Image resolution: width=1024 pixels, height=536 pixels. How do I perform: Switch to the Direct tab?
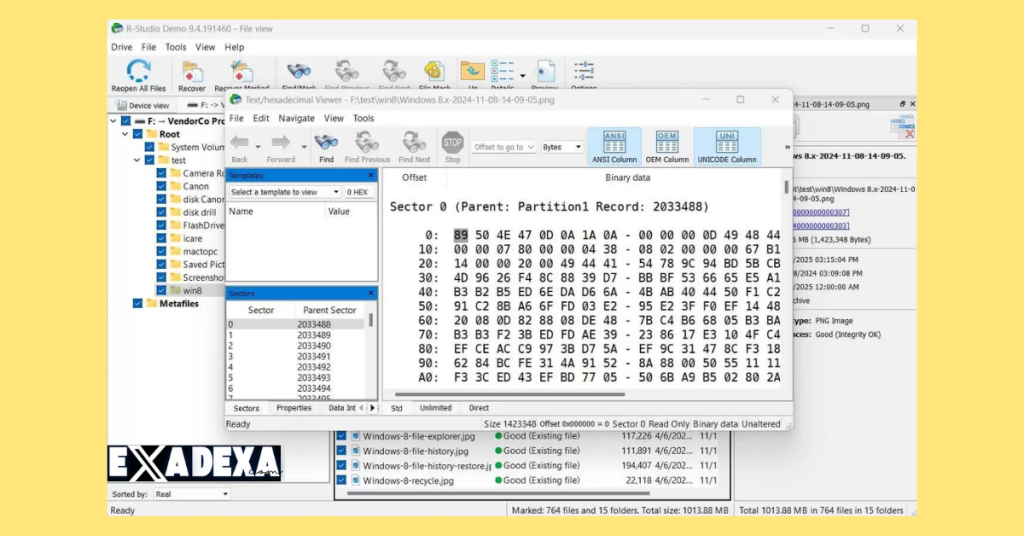(x=479, y=408)
